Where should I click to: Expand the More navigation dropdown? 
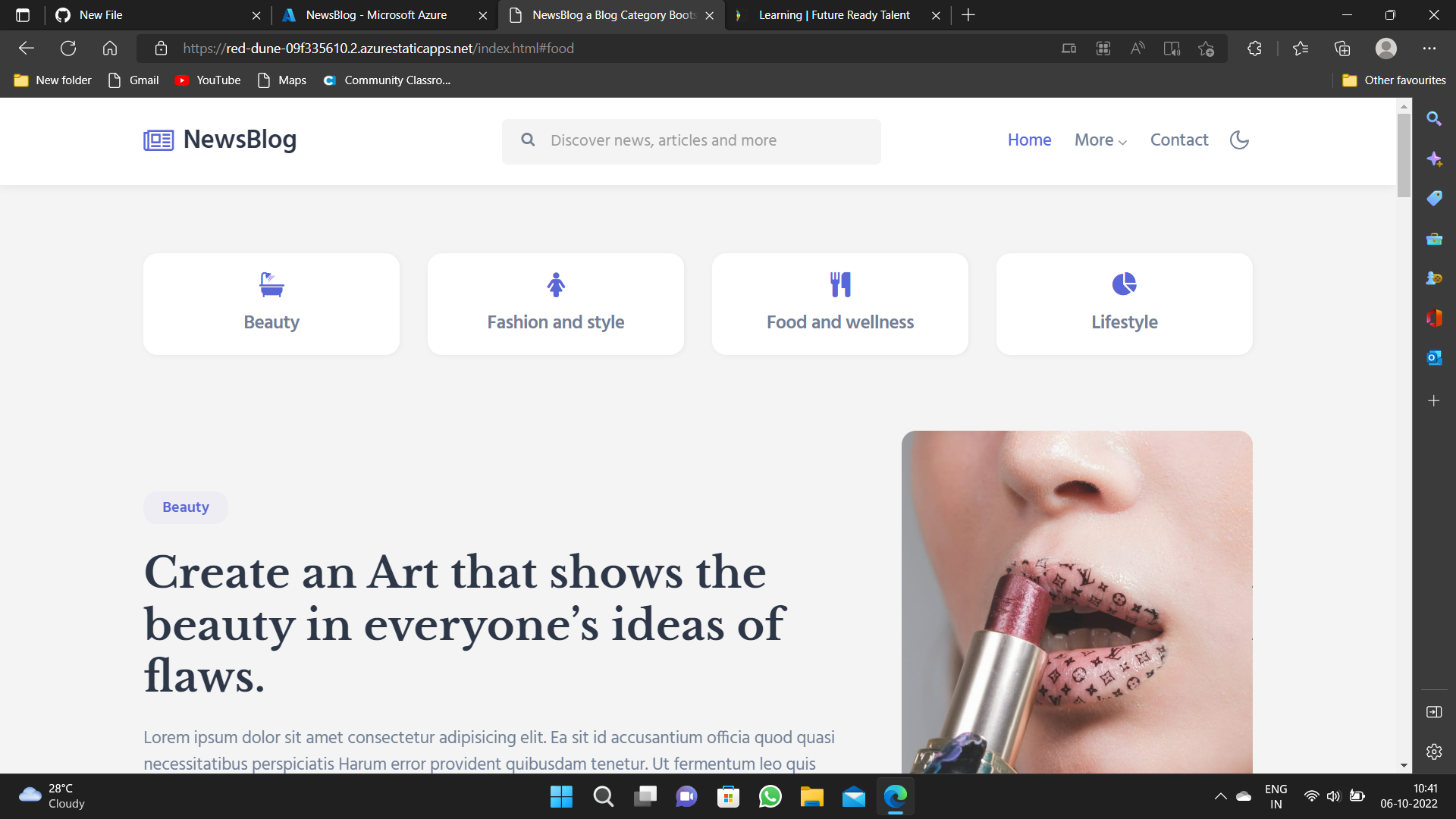(x=1100, y=140)
